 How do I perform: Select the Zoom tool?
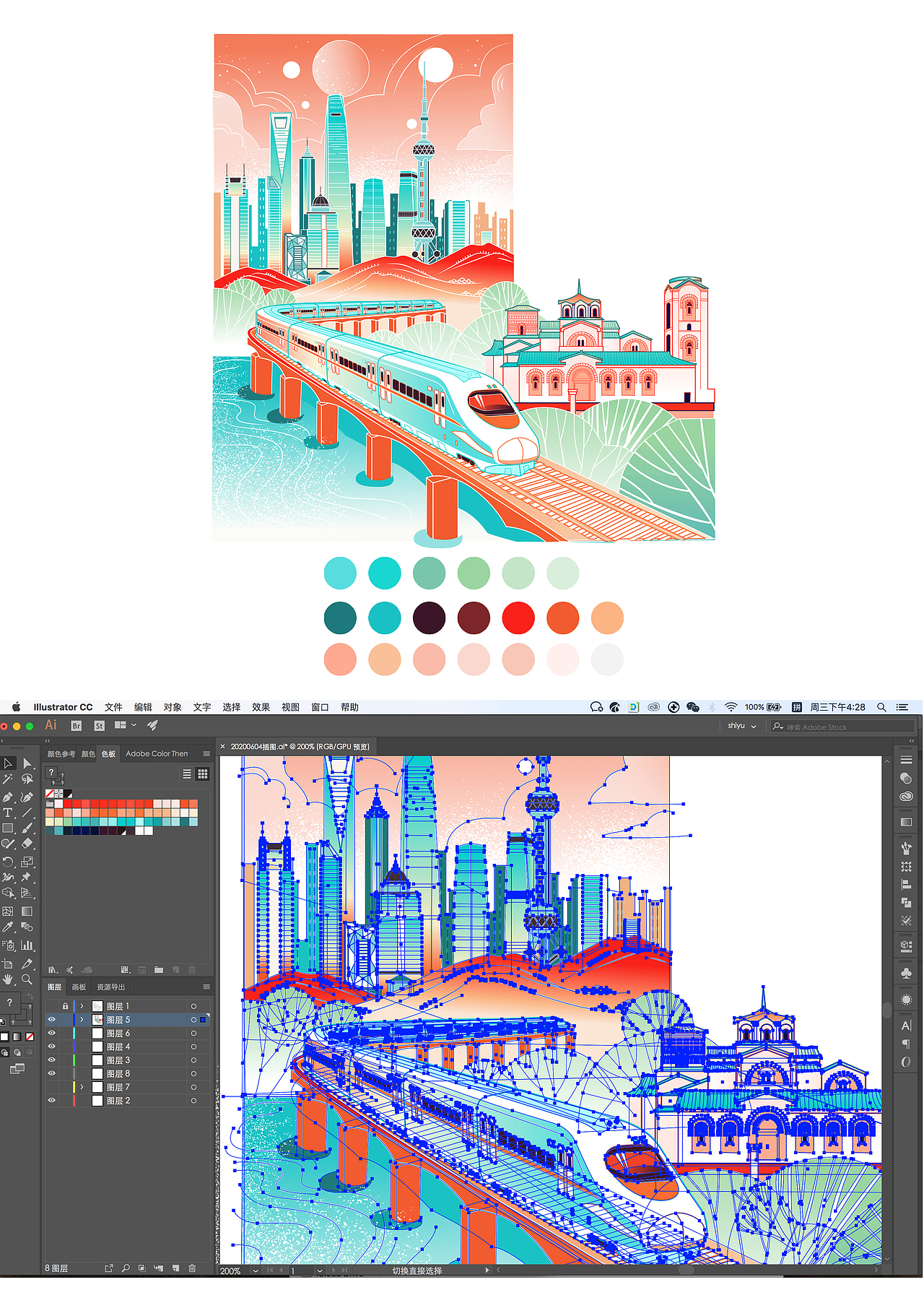pyautogui.click(x=27, y=979)
